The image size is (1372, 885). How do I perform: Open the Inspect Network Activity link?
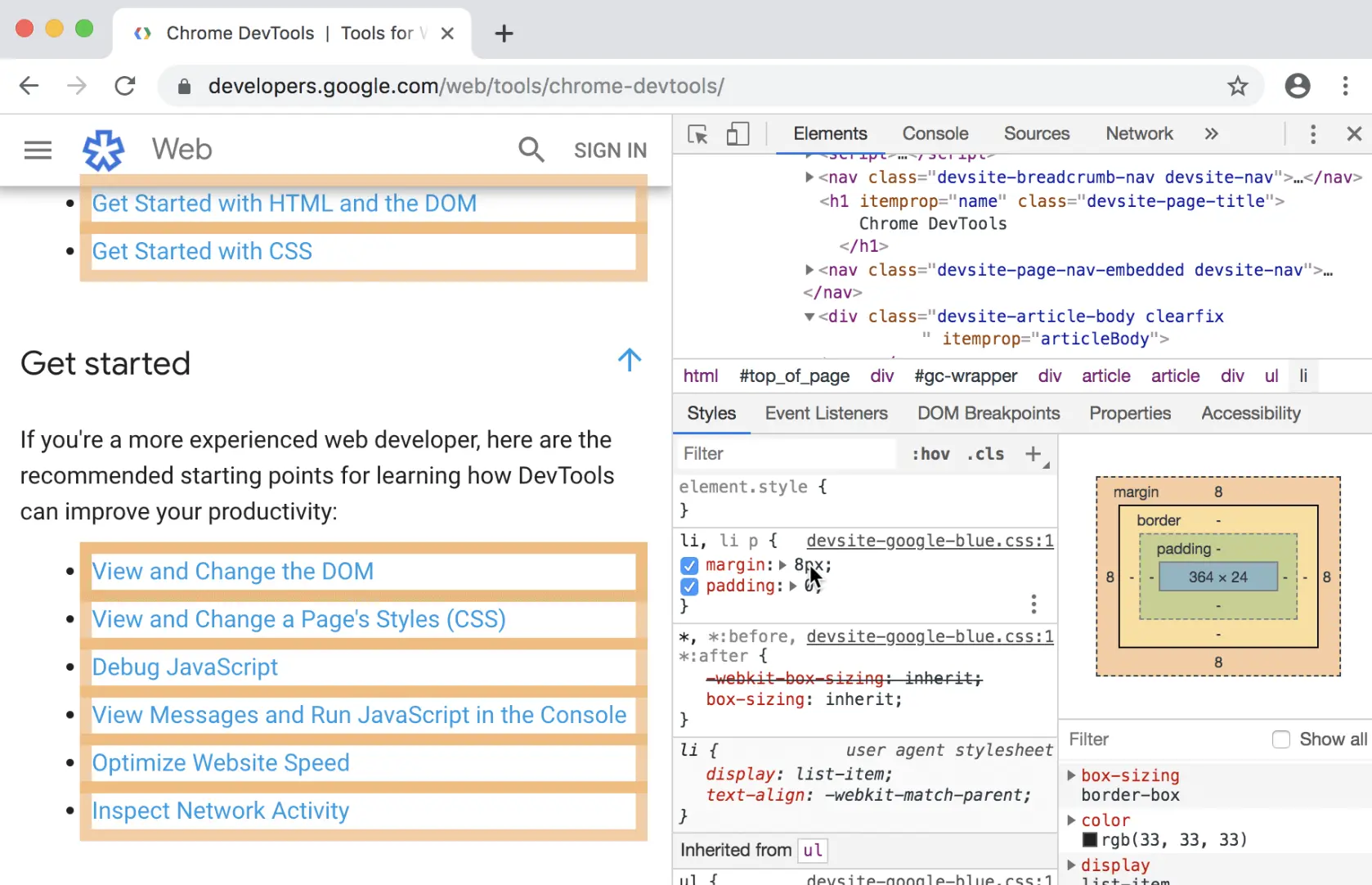pos(221,811)
